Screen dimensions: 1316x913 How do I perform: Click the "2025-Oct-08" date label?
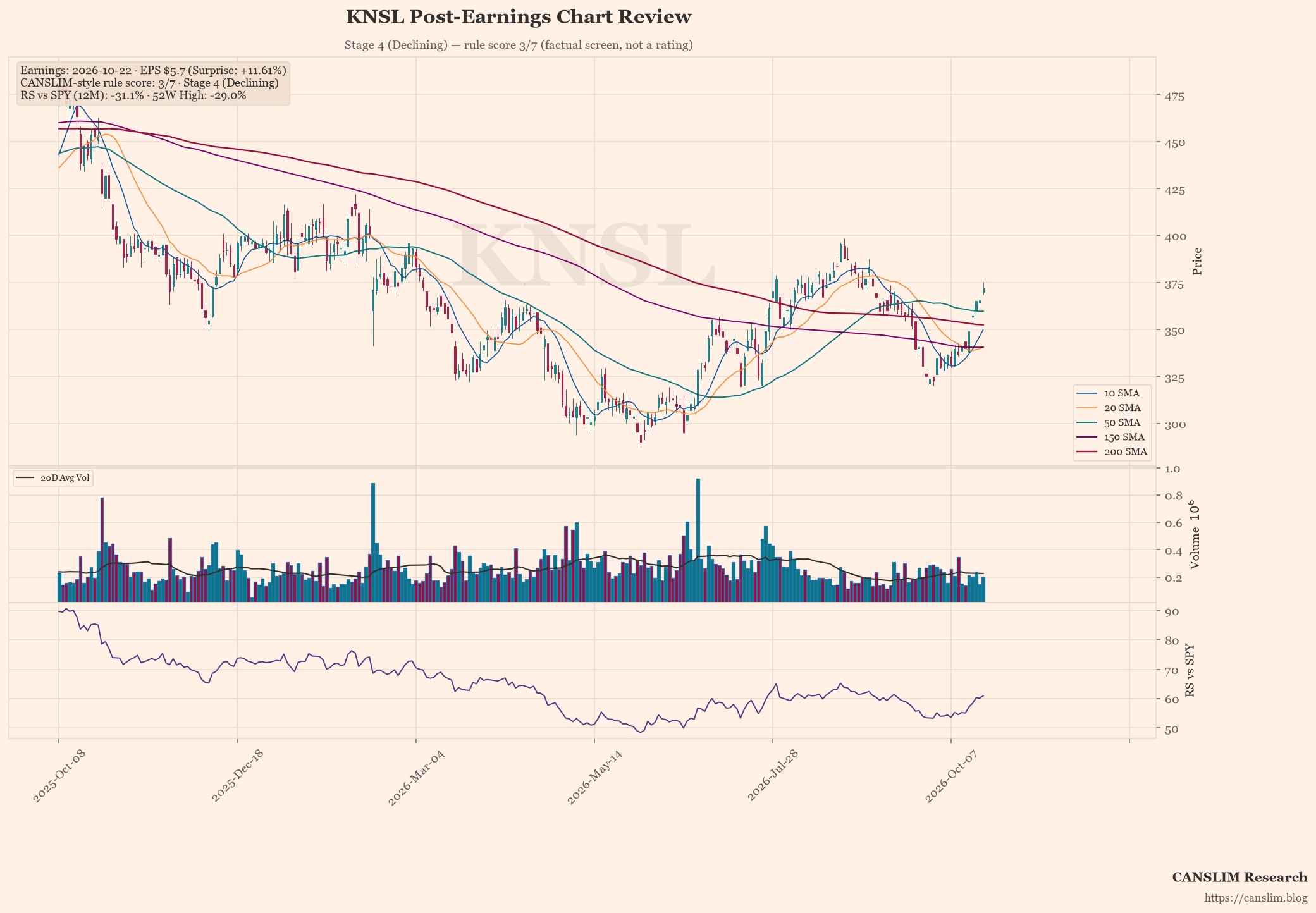click(x=59, y=778)
